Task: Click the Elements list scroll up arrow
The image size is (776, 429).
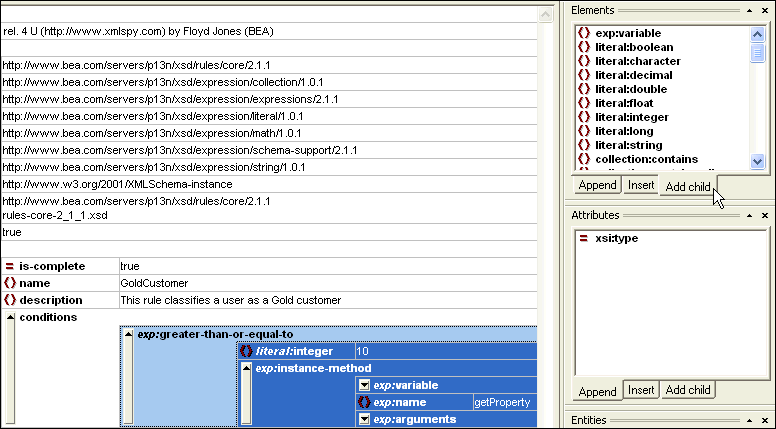Action: 758,34
